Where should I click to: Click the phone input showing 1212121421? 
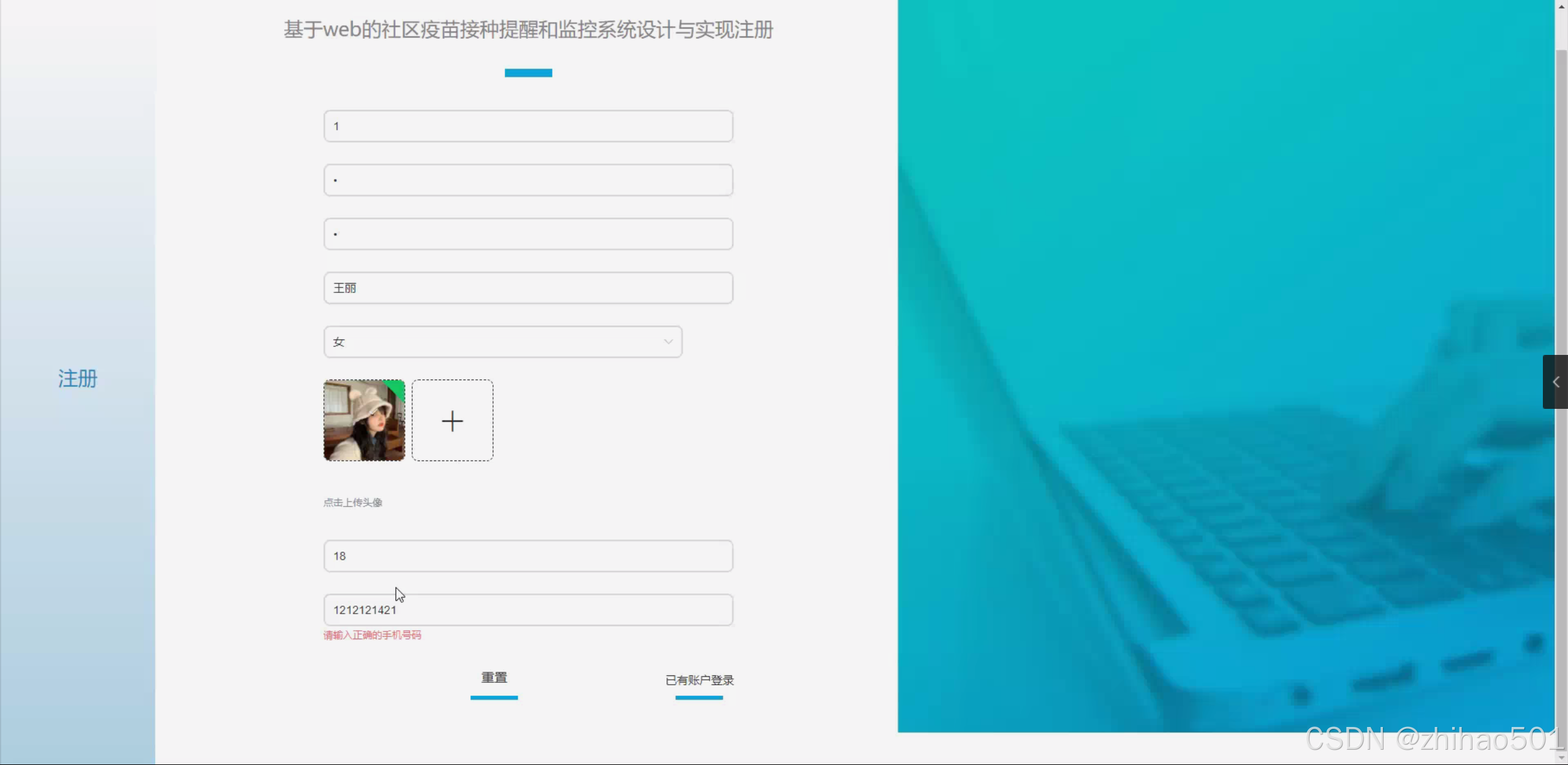pyautogui.click(x=528, y=609)
